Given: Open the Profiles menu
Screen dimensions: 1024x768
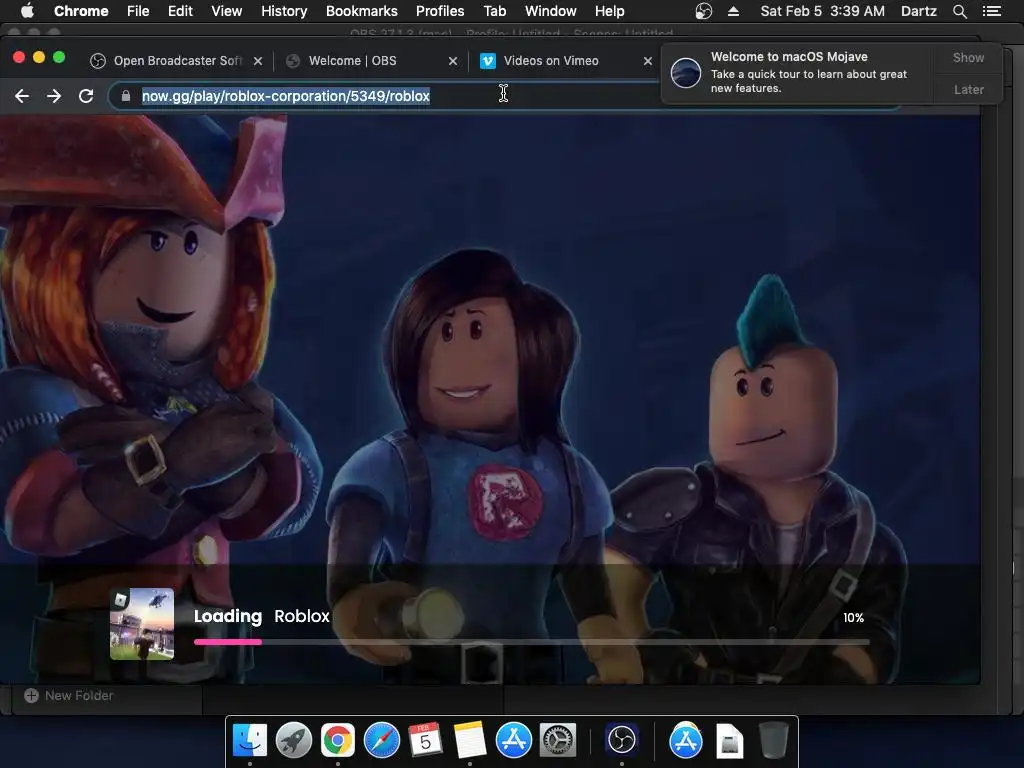Looking at the screenshot, I should point(440,11).
